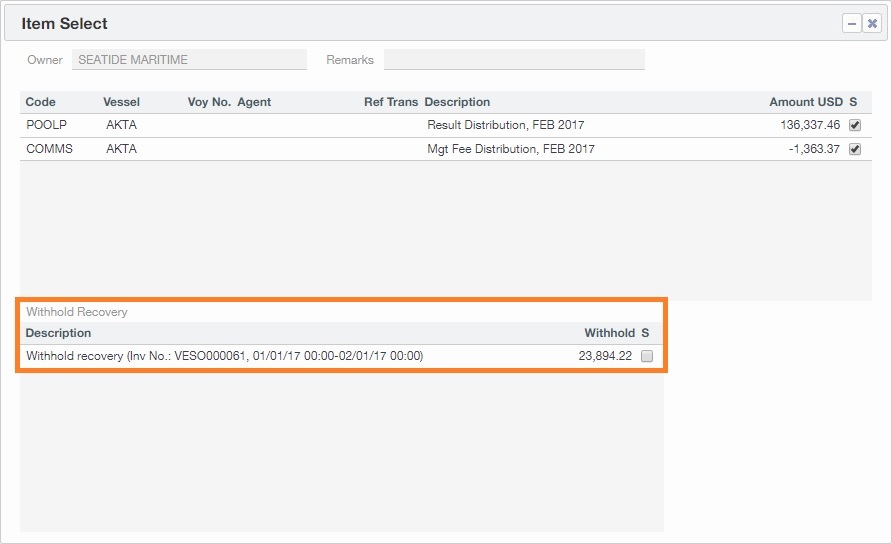Click the Voy No. column header

pyautogui.click(x=209, y=102)
